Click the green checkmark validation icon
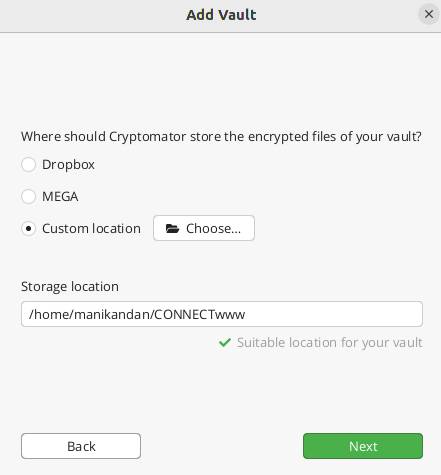Screen dimensions: 441x475 pyautogui.click(x=225, y=342)
